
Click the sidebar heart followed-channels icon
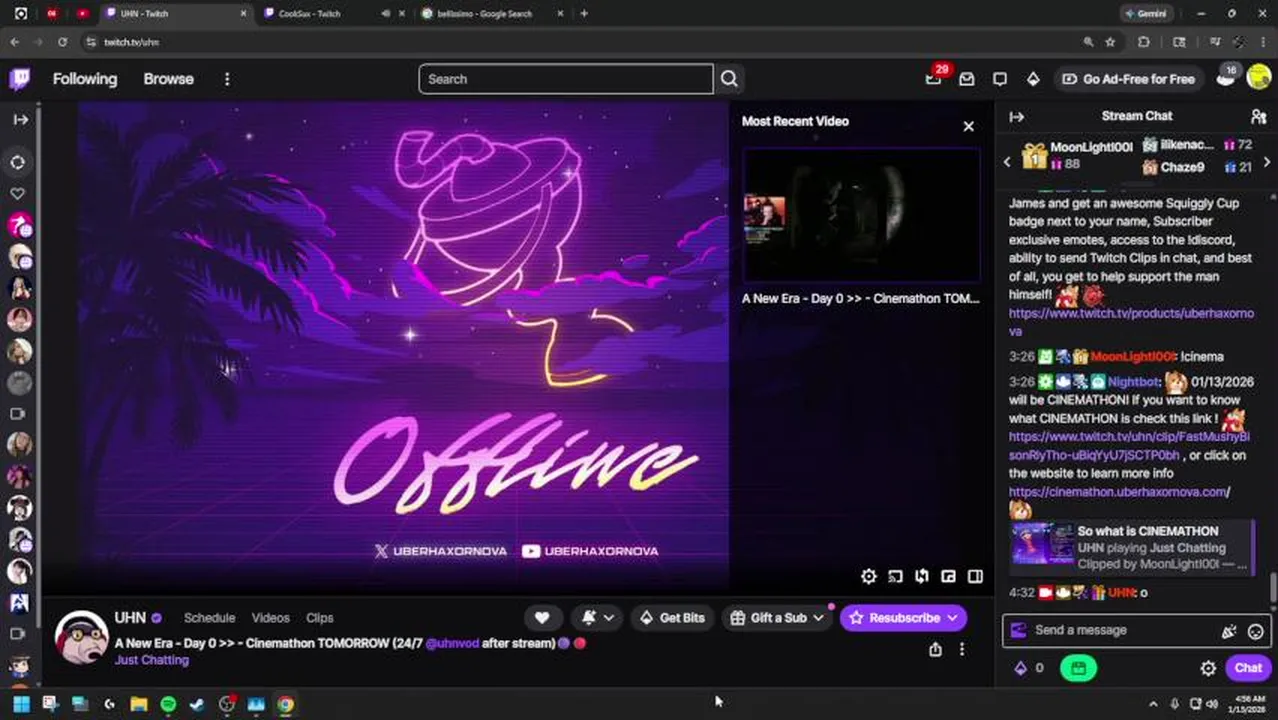(18, 194)
